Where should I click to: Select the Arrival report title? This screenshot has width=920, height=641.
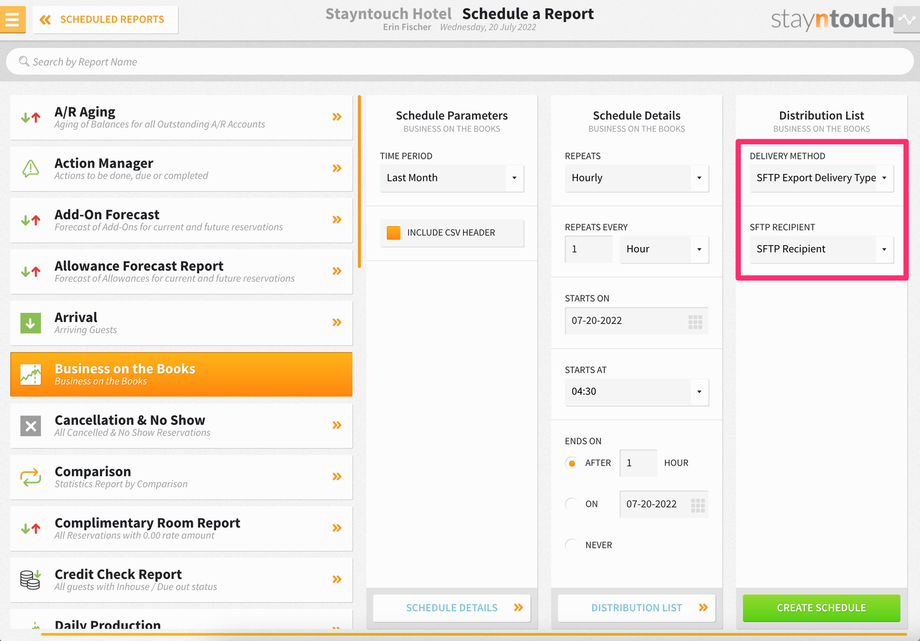click(76, 317)
